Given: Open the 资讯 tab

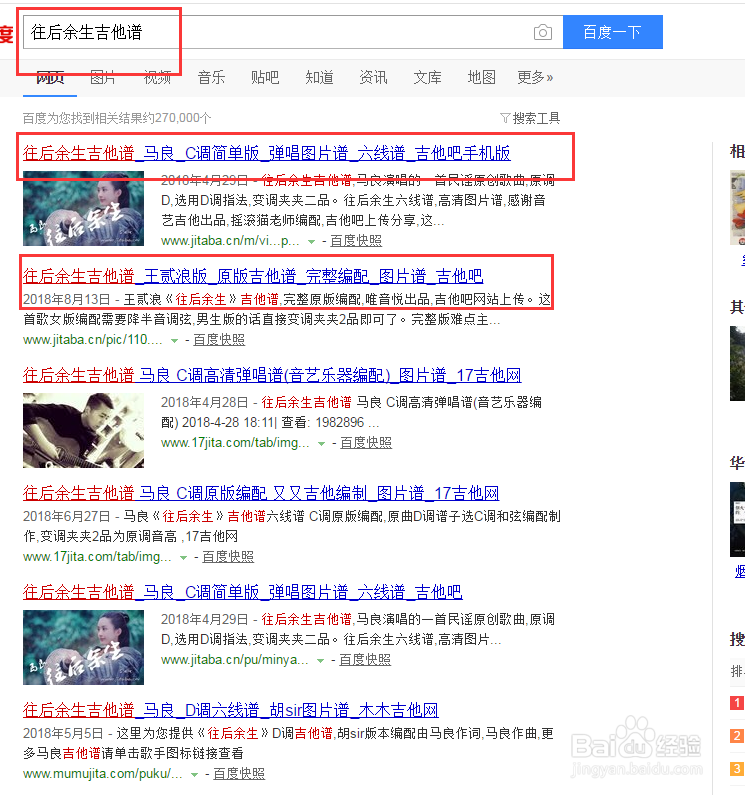Looking at the screenshot, I should pos(373,77).
